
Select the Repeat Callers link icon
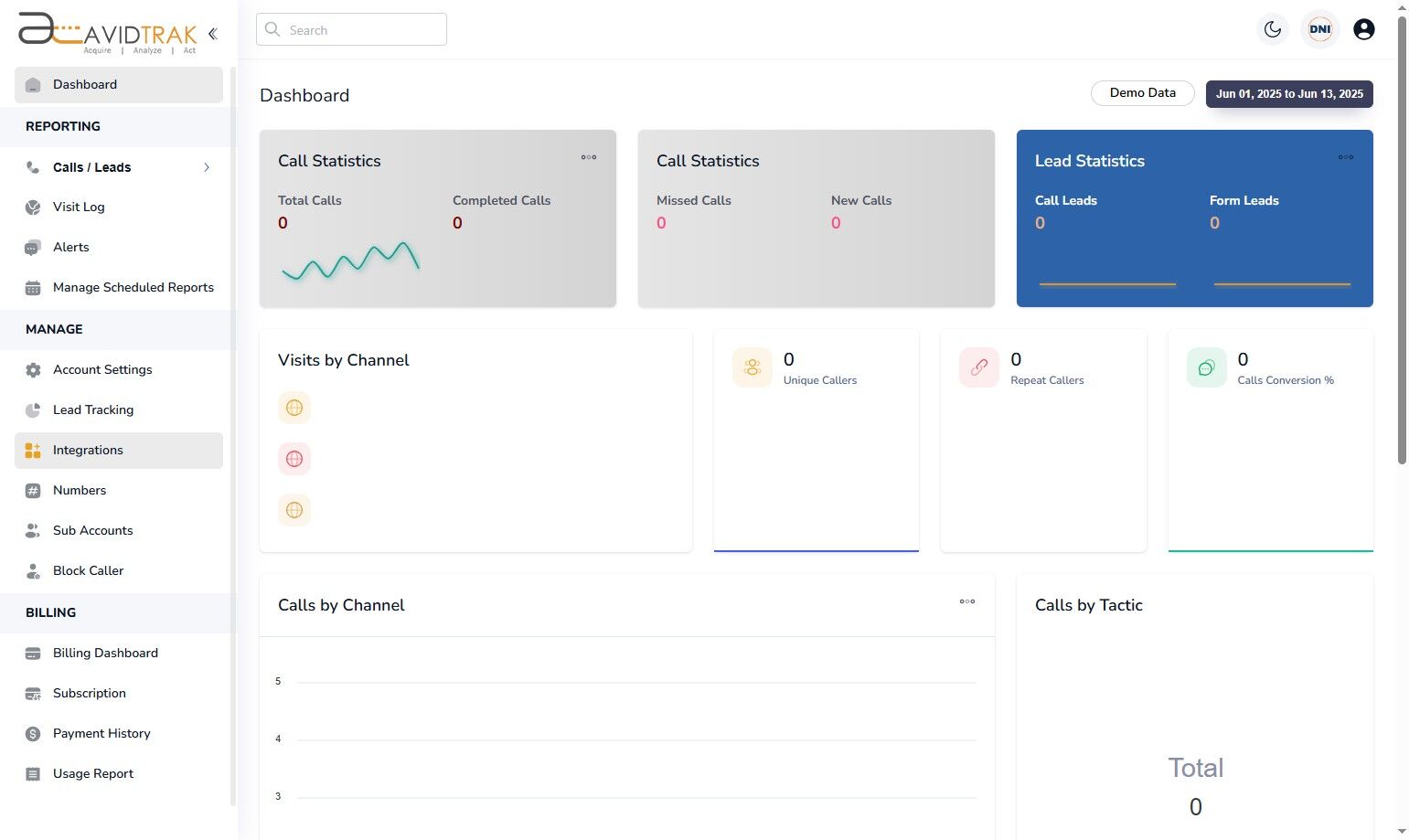point(978,367)
